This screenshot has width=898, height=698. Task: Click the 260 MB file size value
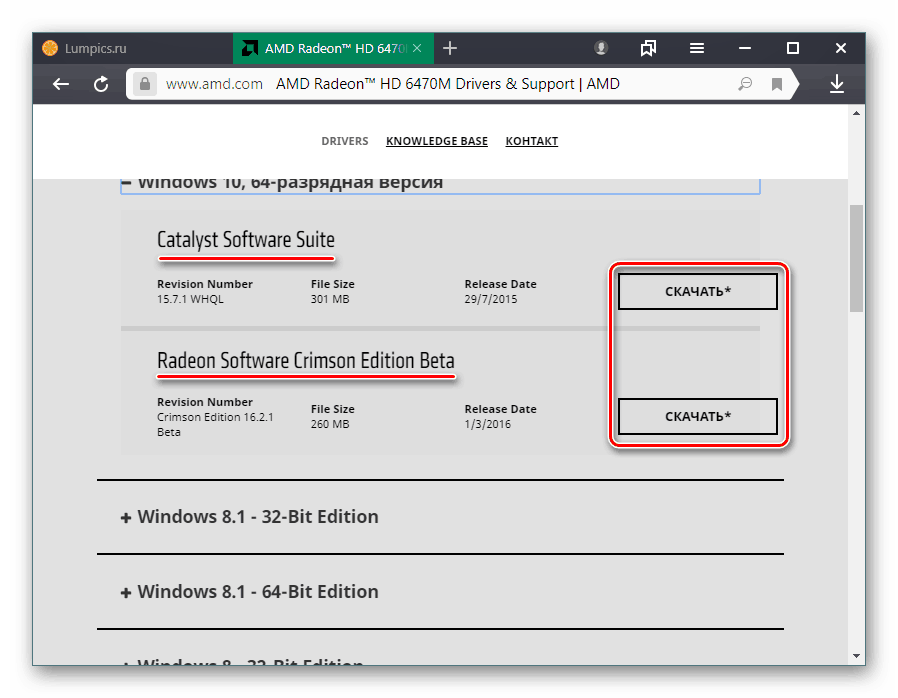330,424
